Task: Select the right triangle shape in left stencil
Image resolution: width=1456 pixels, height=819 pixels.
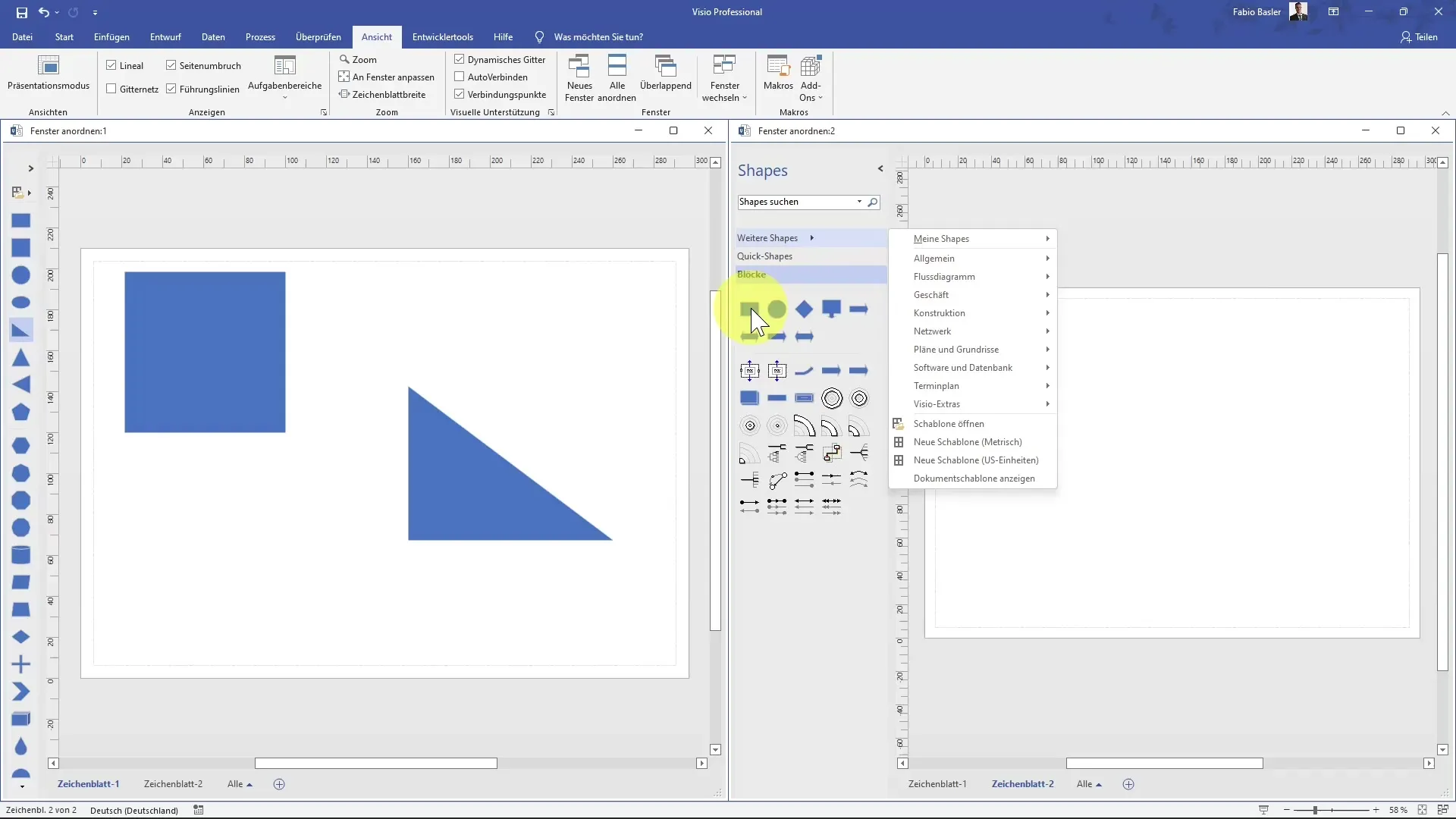Action: point(21,330)
